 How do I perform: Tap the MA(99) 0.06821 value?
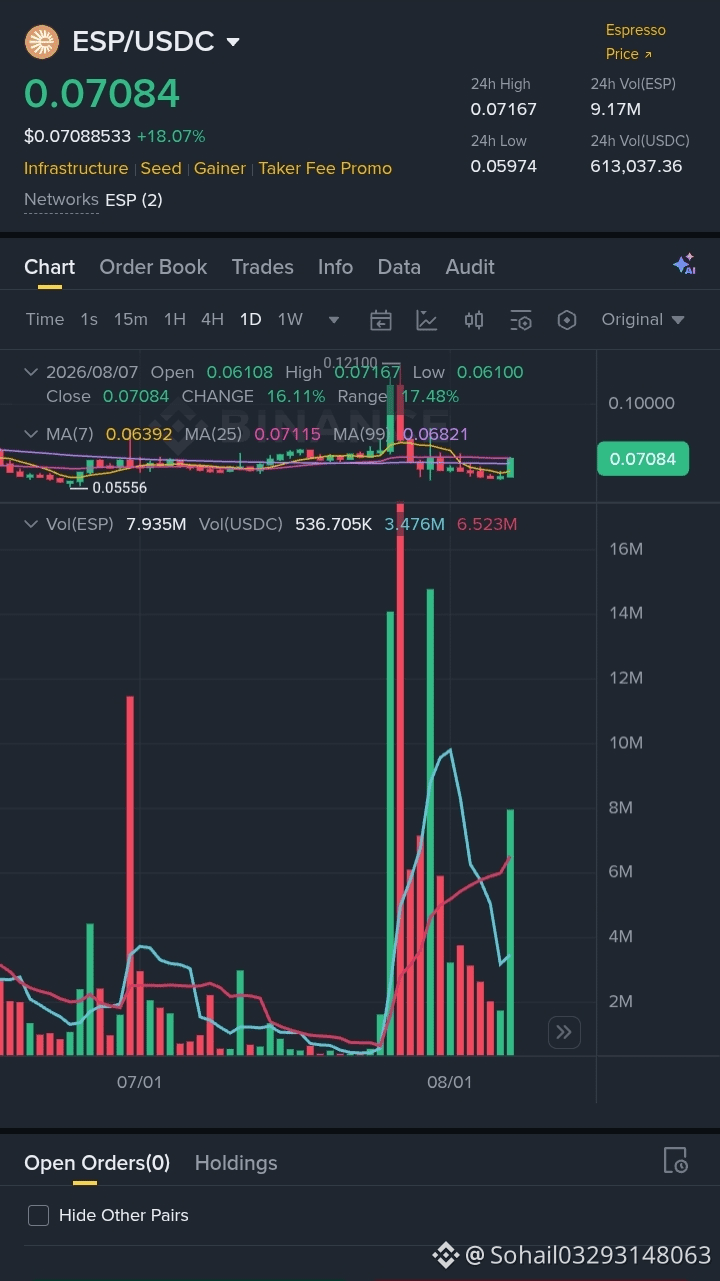[x=435, y=434]
